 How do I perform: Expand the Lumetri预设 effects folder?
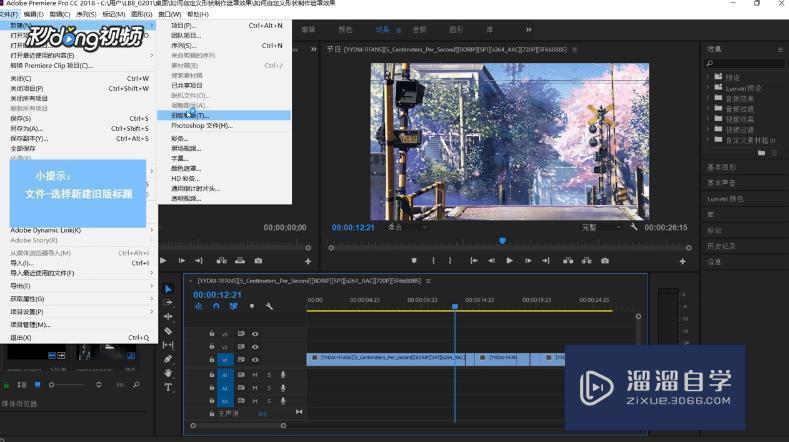pos(709,88)
